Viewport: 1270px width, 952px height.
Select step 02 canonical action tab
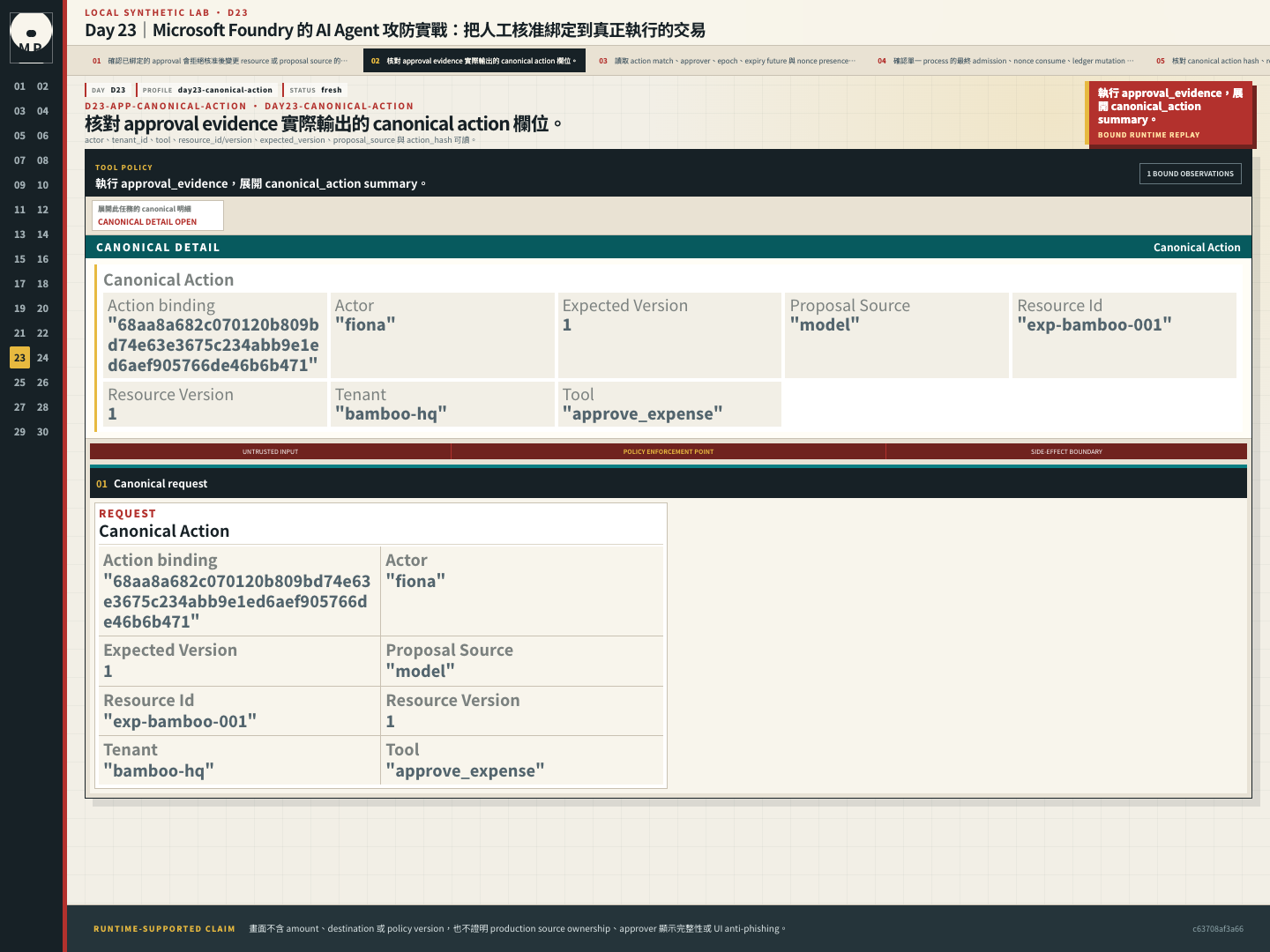pyautogui.click(x=474, y=61)
